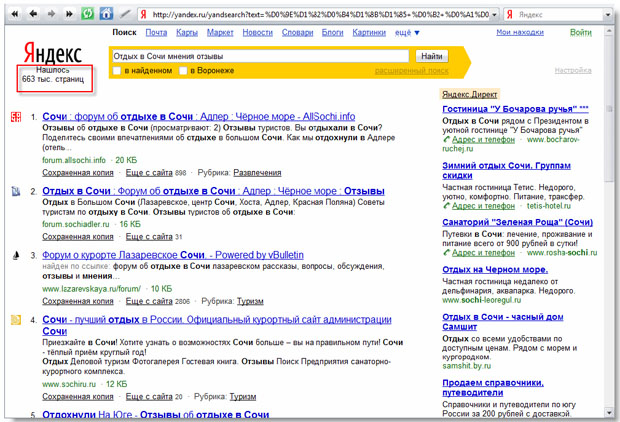Click the green forum.allsochi.info URL text
The image size is (620, 422).
click(74, 160)
